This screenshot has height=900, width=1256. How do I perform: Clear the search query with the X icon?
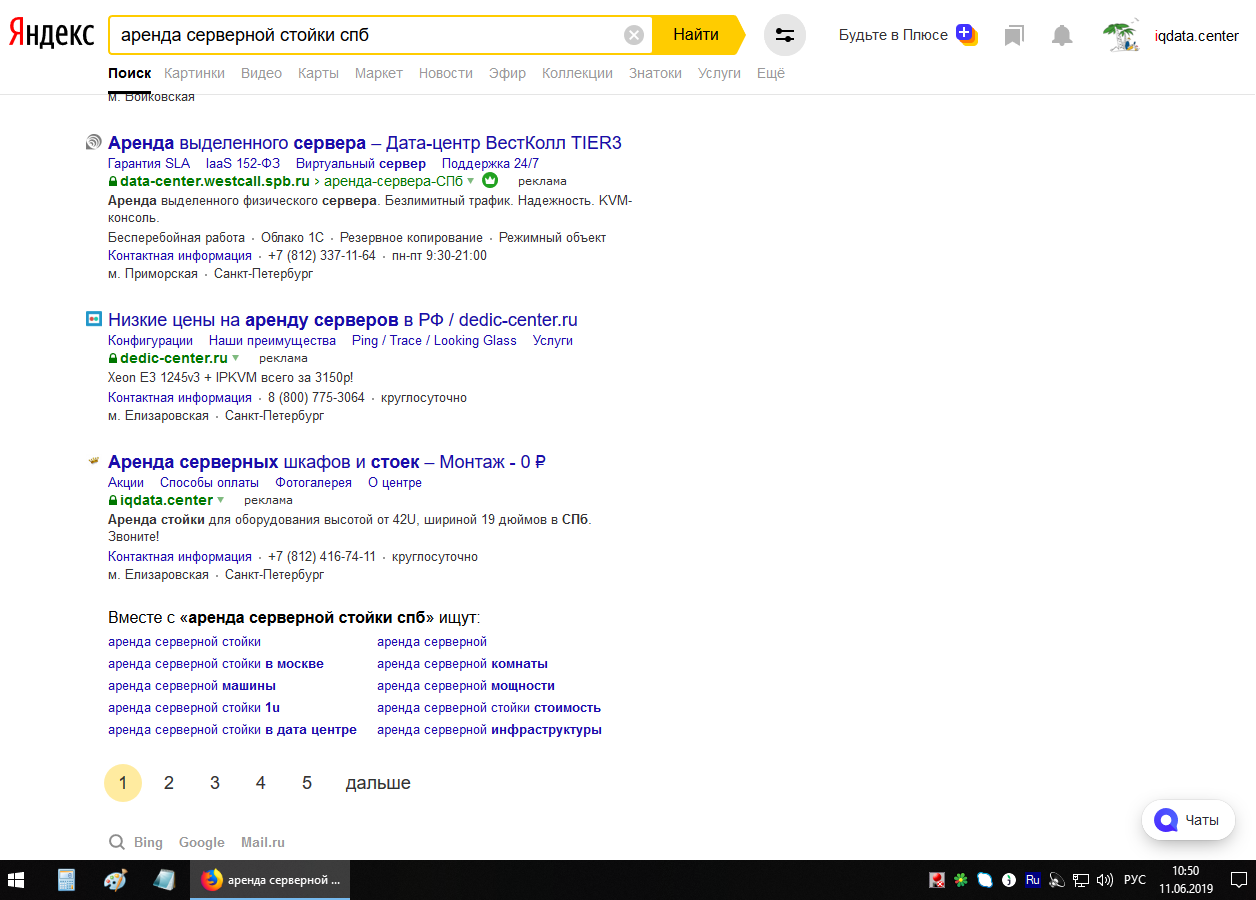[634, 35]
